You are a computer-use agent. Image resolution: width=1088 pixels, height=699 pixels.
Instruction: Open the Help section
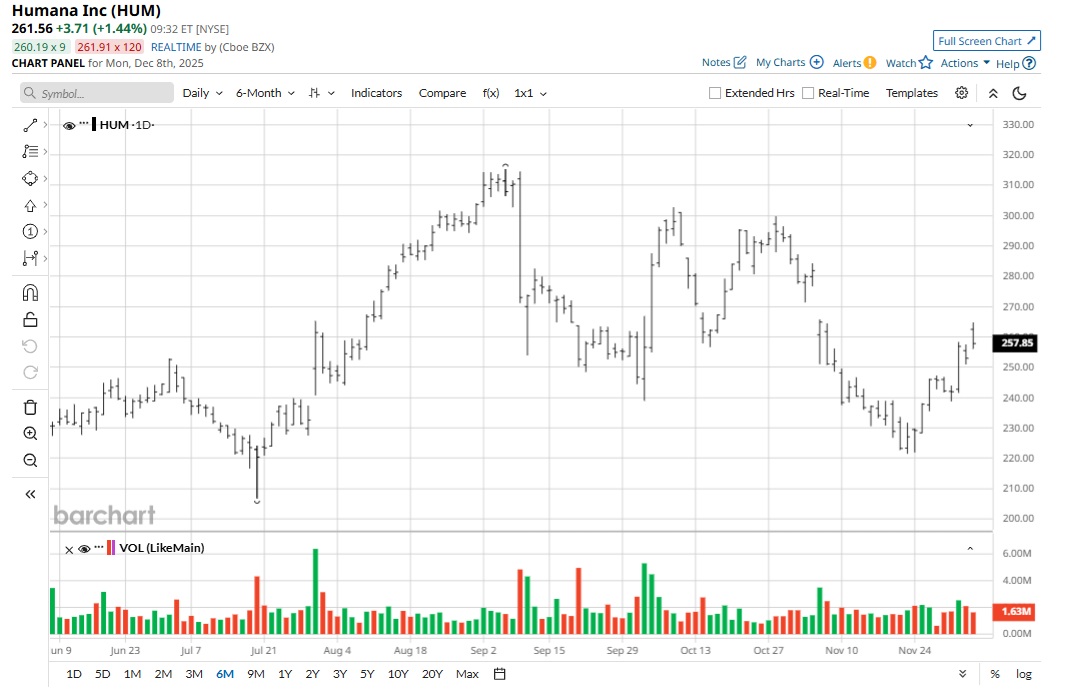point(1016,64)
